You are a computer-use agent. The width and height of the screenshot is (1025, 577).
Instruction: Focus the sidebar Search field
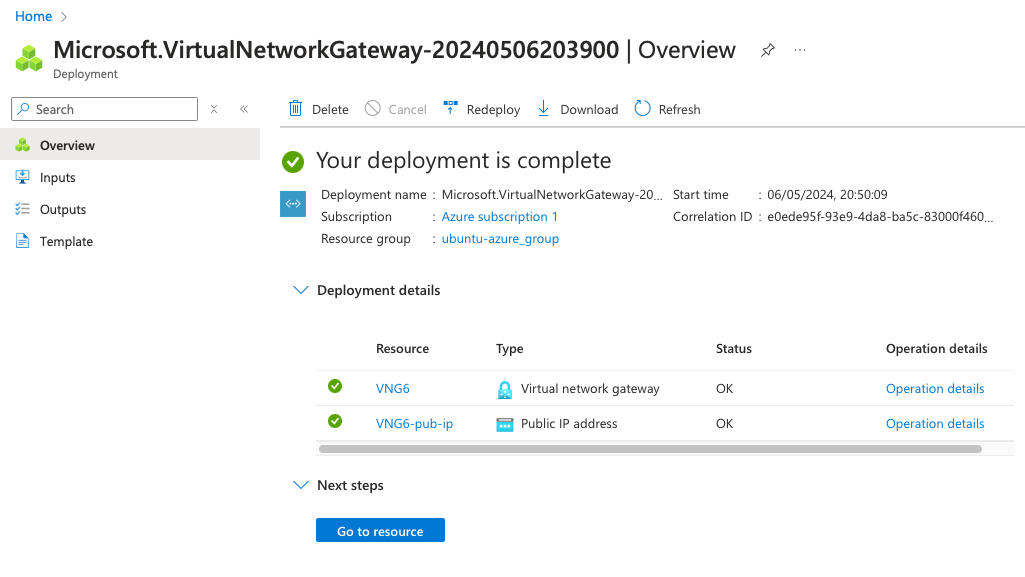tap(105, 109)
